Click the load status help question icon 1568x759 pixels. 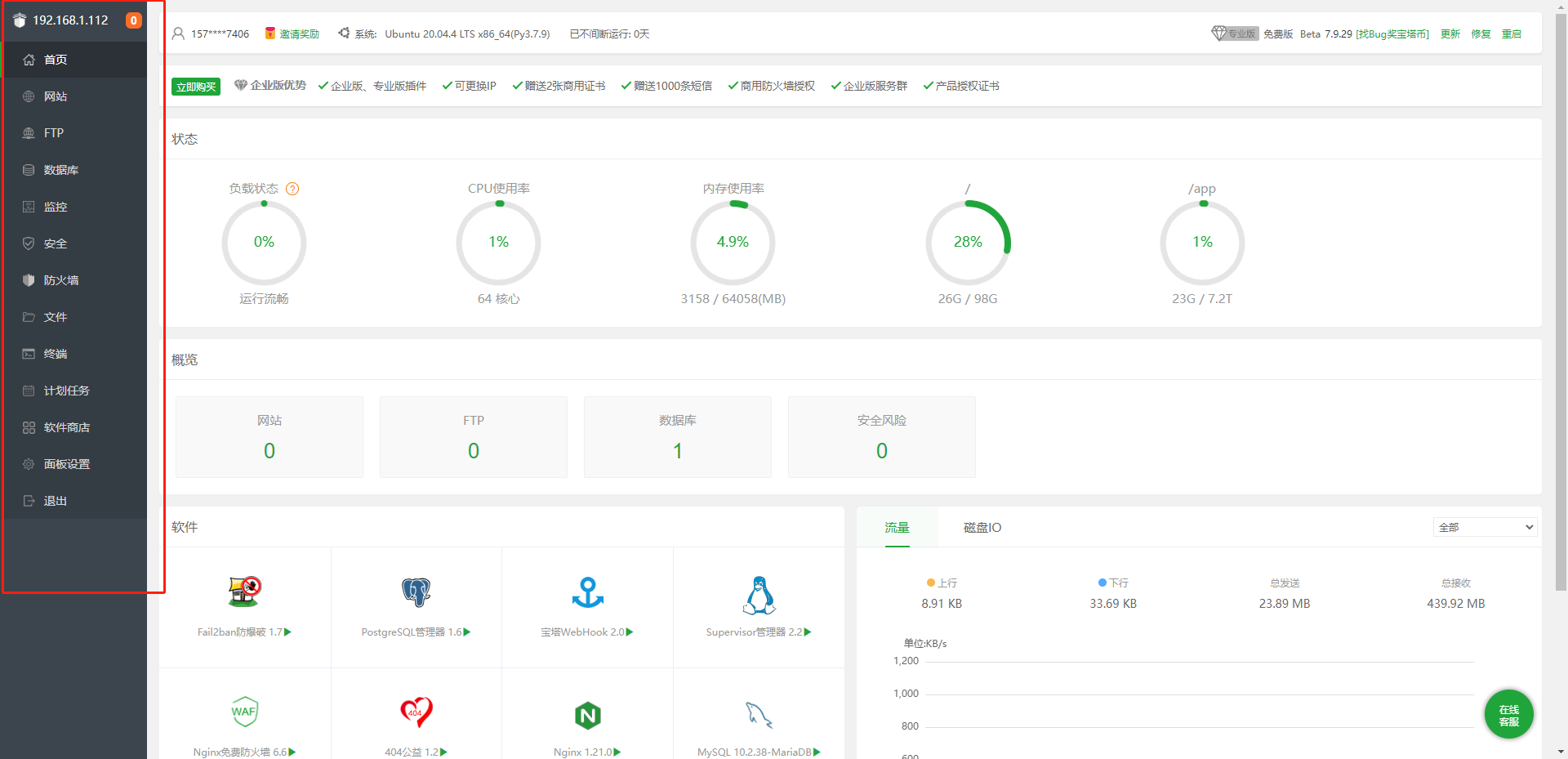tap(292, 189)
